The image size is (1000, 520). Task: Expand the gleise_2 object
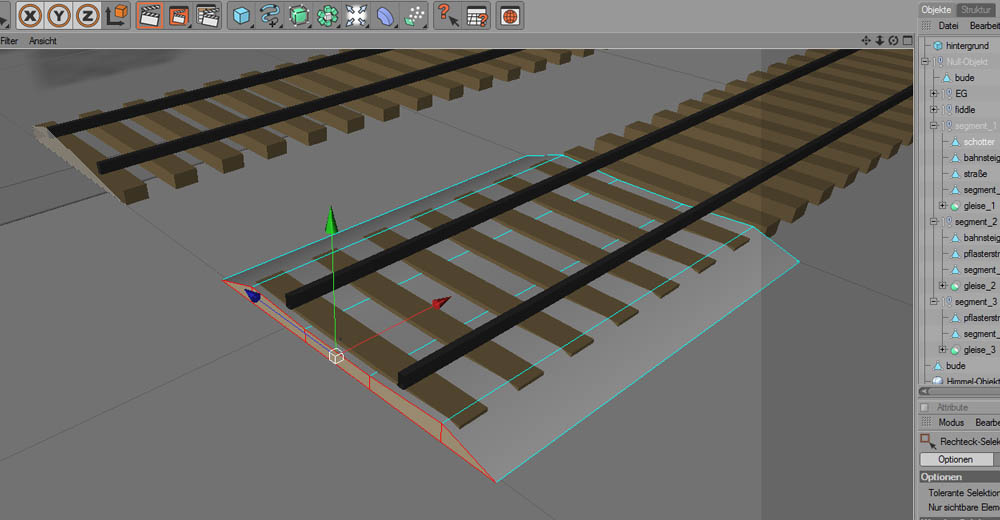pos(942,286)
